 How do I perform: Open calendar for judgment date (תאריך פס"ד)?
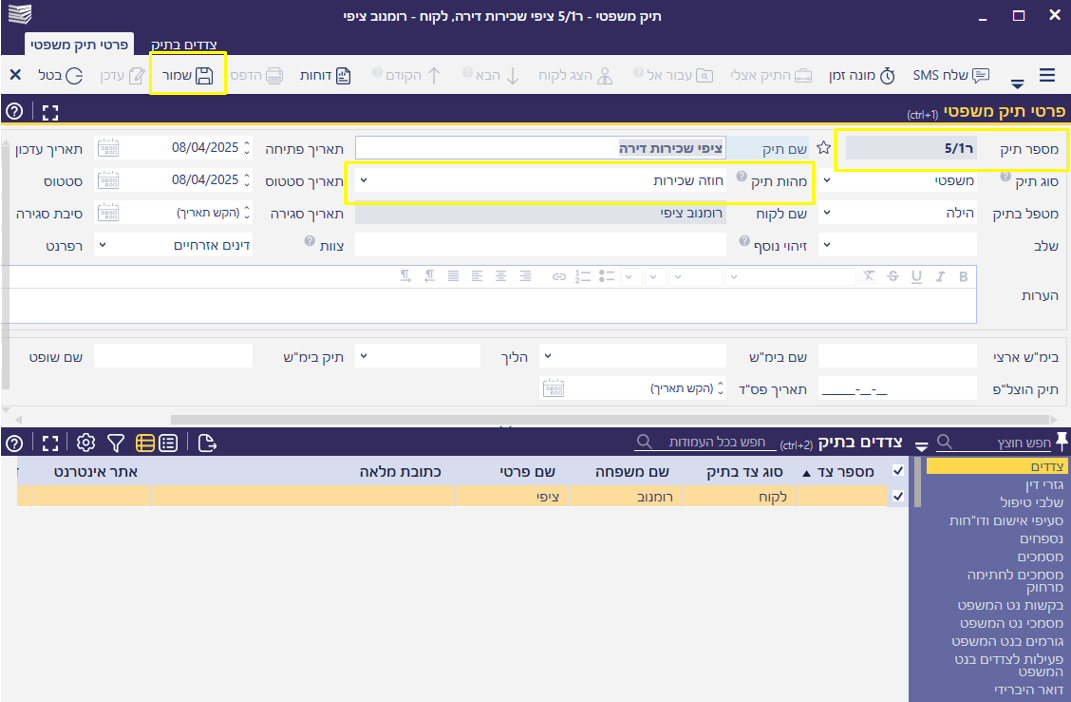(553, 389)
